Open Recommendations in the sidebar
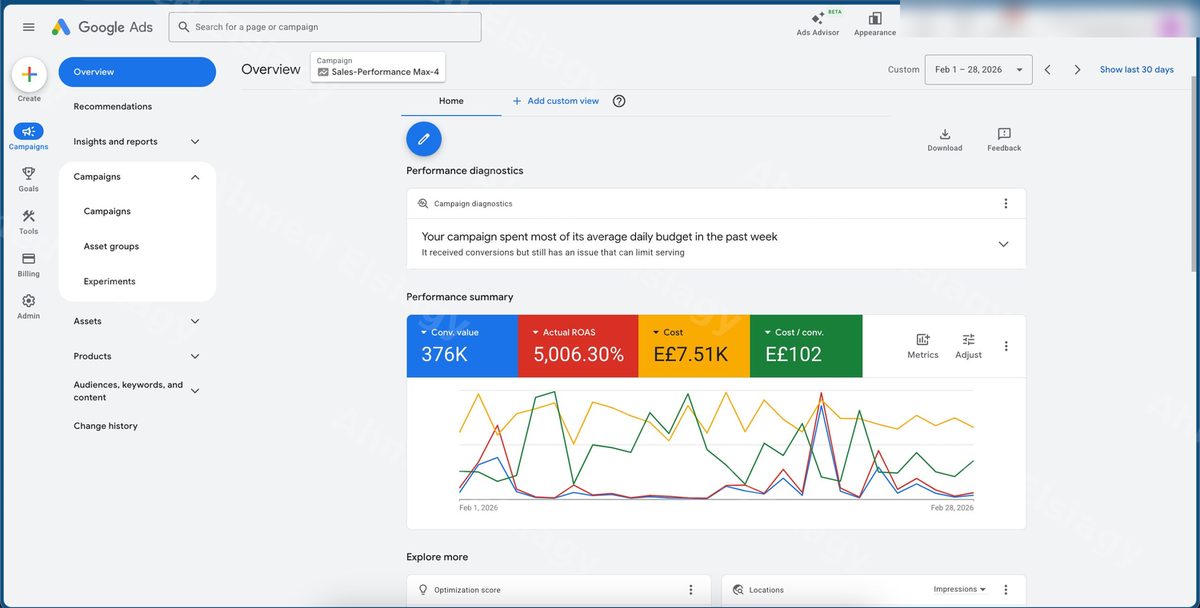 113,107
